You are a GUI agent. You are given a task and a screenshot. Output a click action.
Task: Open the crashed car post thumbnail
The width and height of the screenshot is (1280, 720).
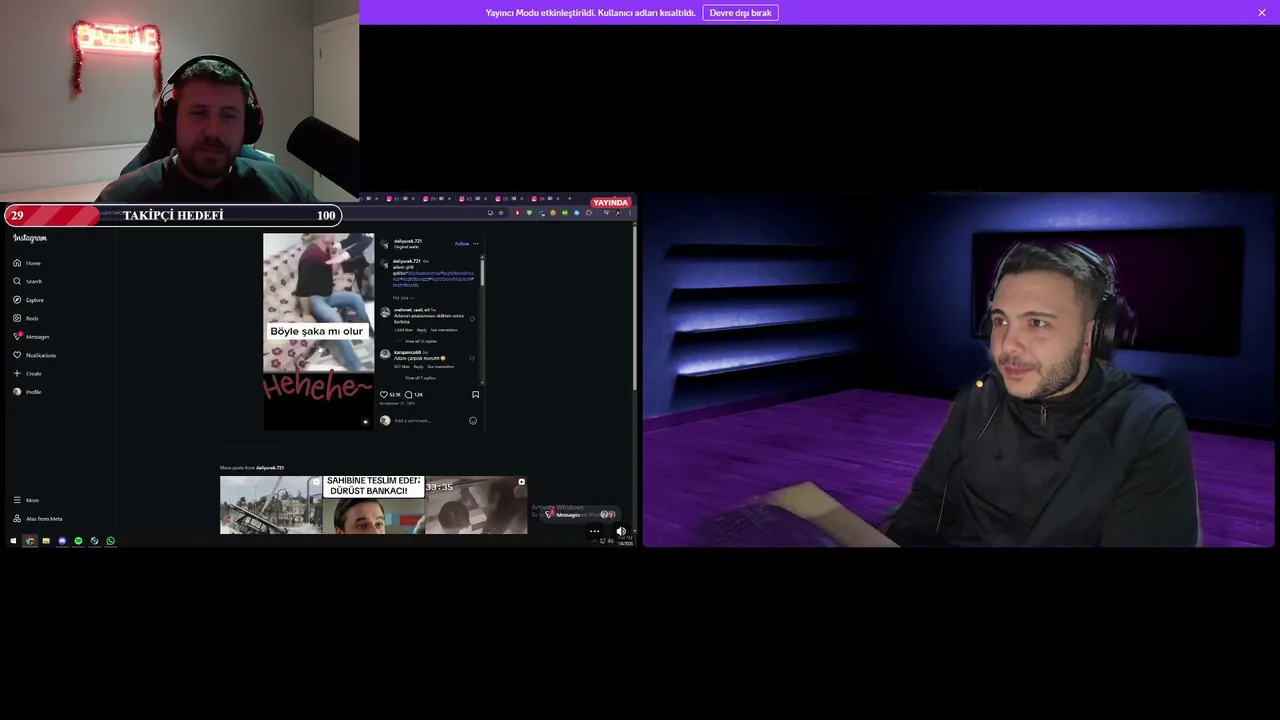tap(271, 505)
